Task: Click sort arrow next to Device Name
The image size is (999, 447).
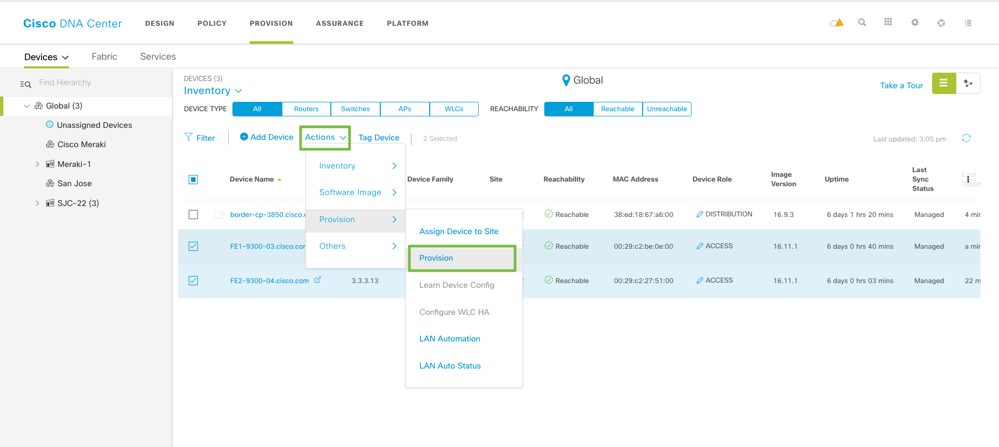Action: [x=279, y=180]
